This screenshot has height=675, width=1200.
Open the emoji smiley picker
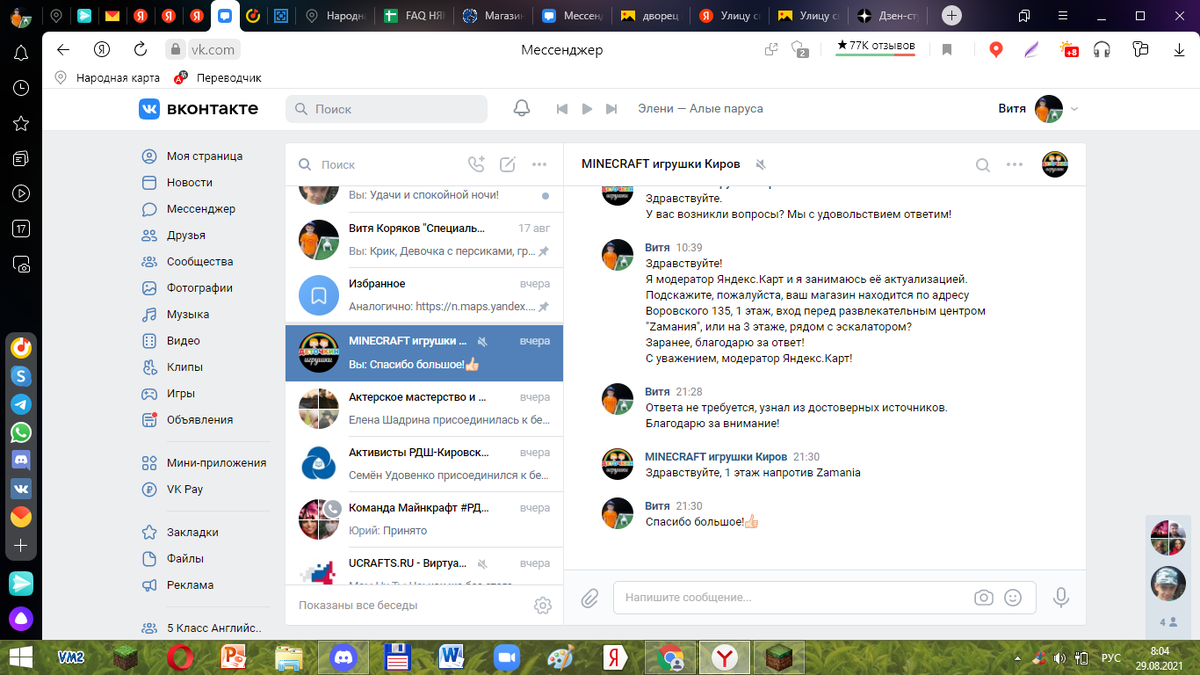(x=1013, y=598)
